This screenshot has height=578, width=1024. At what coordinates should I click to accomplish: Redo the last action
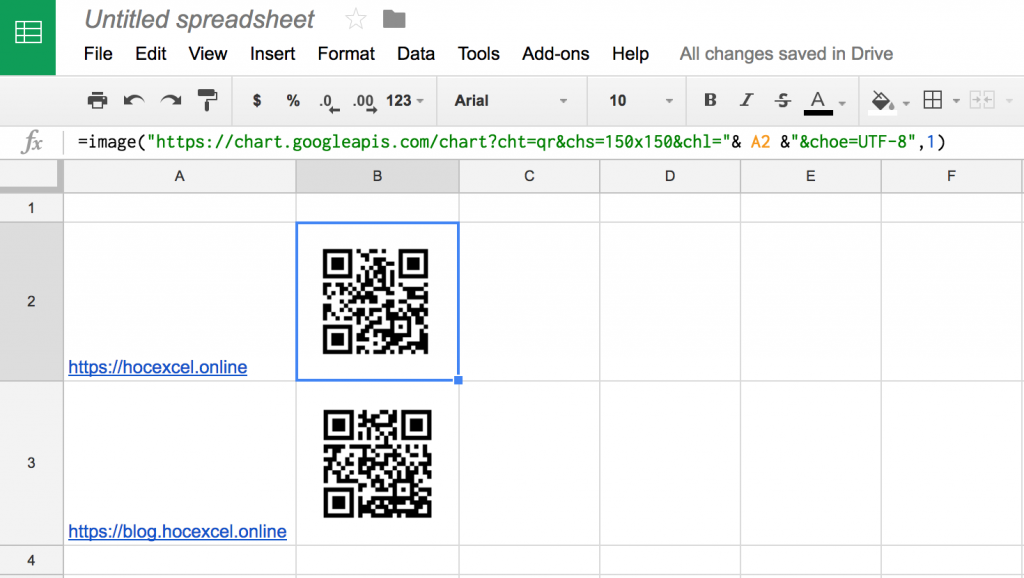[171, 101]
